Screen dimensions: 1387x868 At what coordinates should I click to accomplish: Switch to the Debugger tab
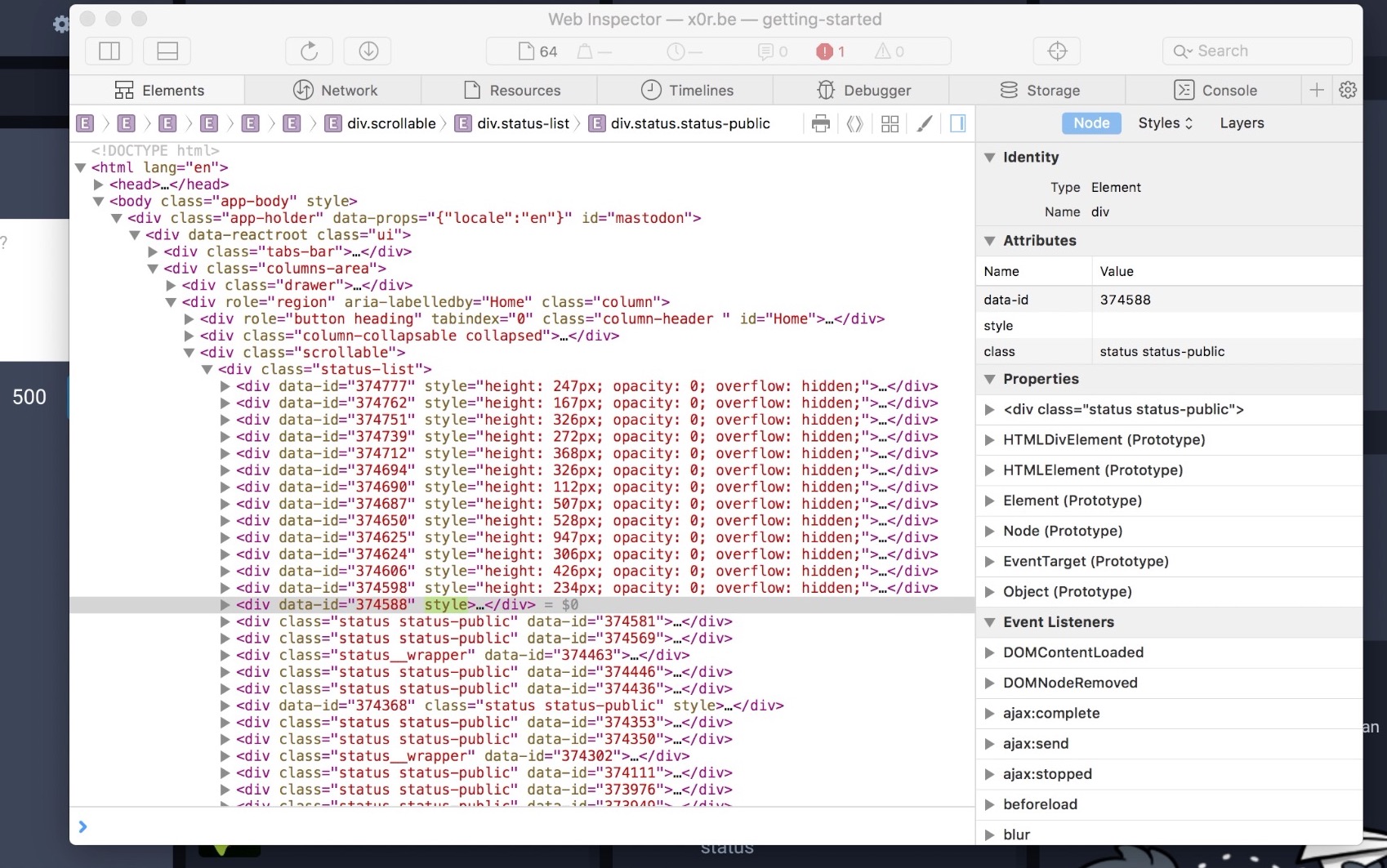click(x=863, y=91)
